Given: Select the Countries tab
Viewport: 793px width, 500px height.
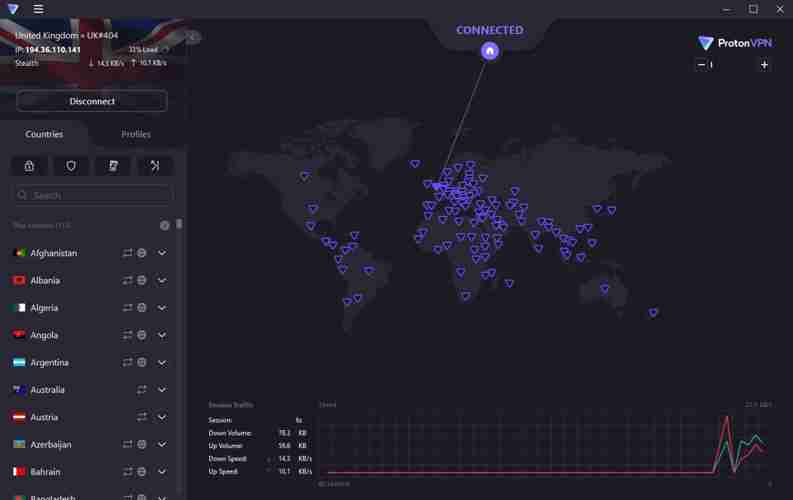Looking at the screenshot, I should click(x=44, y=134).
